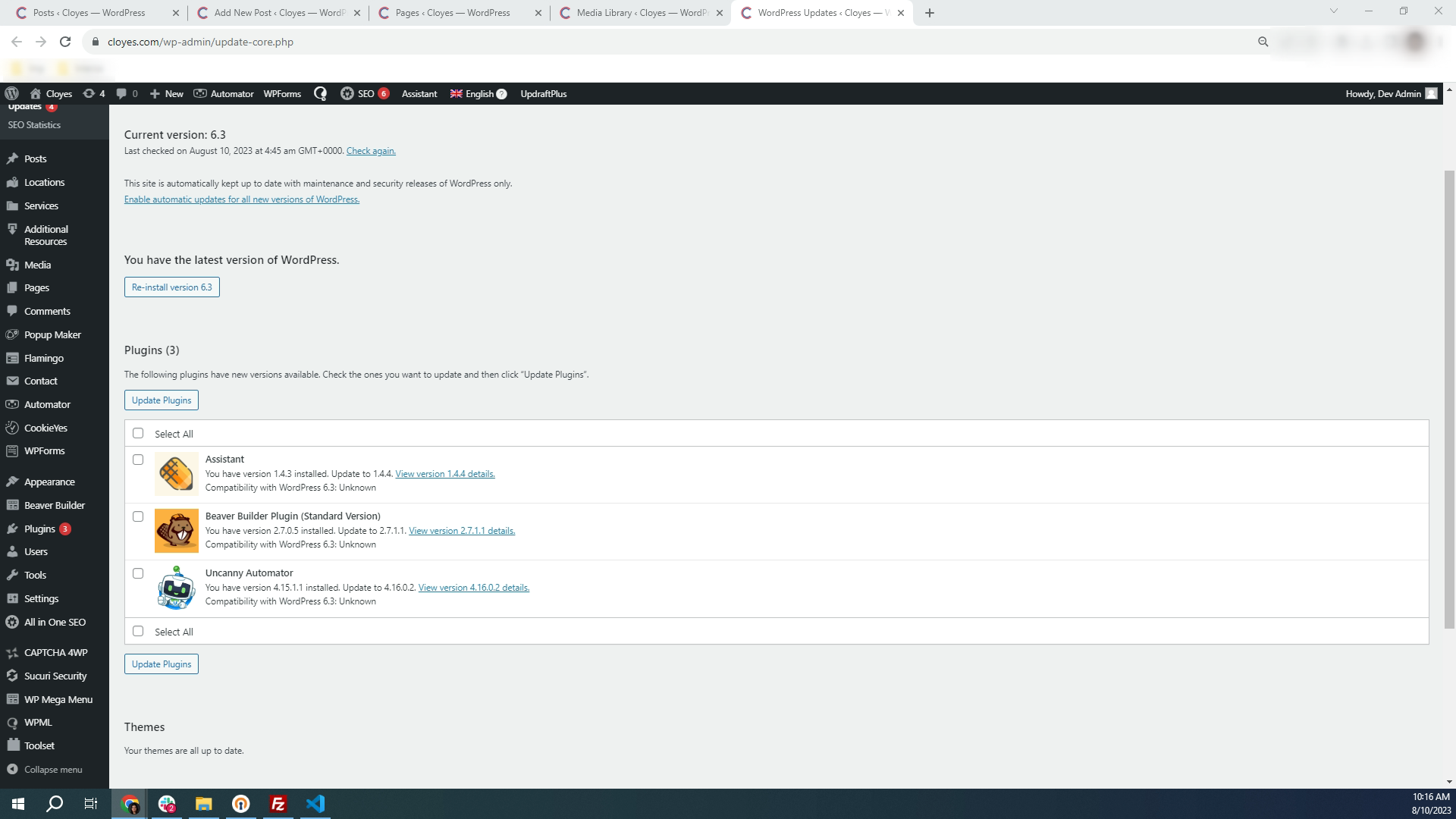Open a new browser tab
Screen dimensions: 1456x819
click(930, 13)
